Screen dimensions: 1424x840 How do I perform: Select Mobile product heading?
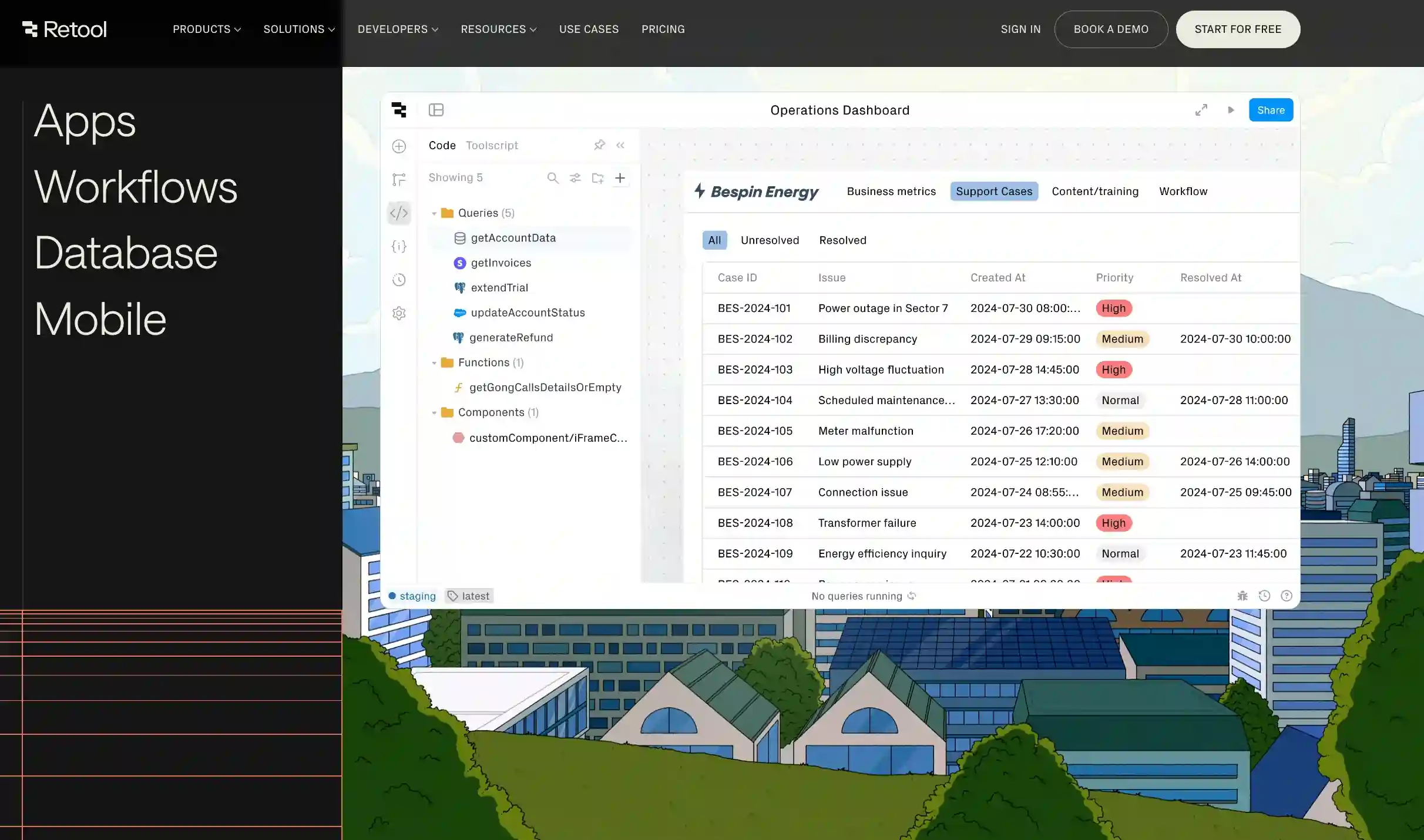pos(100,319)
